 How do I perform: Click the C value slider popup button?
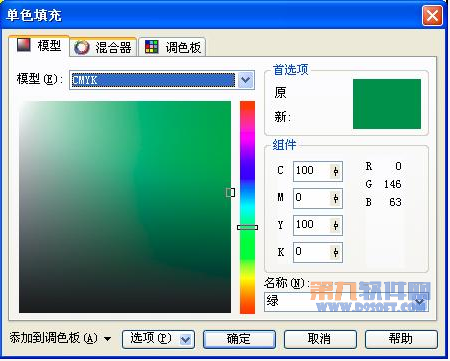pos(336,171)
